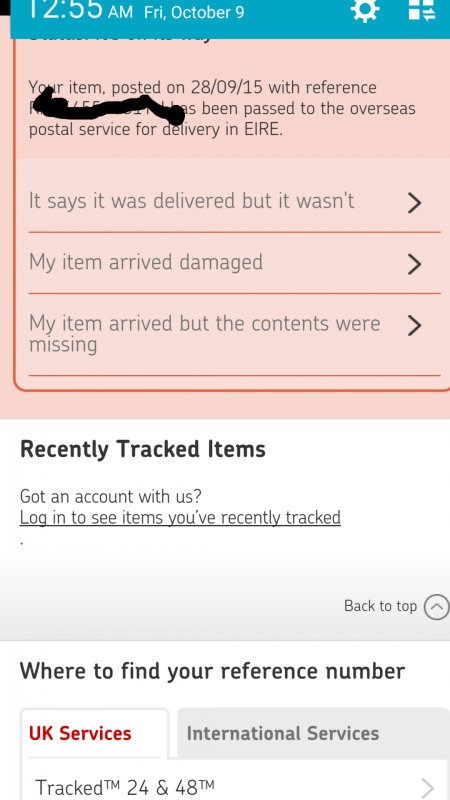The height and width of the screenshot is (800, 450).
Task: Open settings via the gear icon
Action: [x=365, y=9]
